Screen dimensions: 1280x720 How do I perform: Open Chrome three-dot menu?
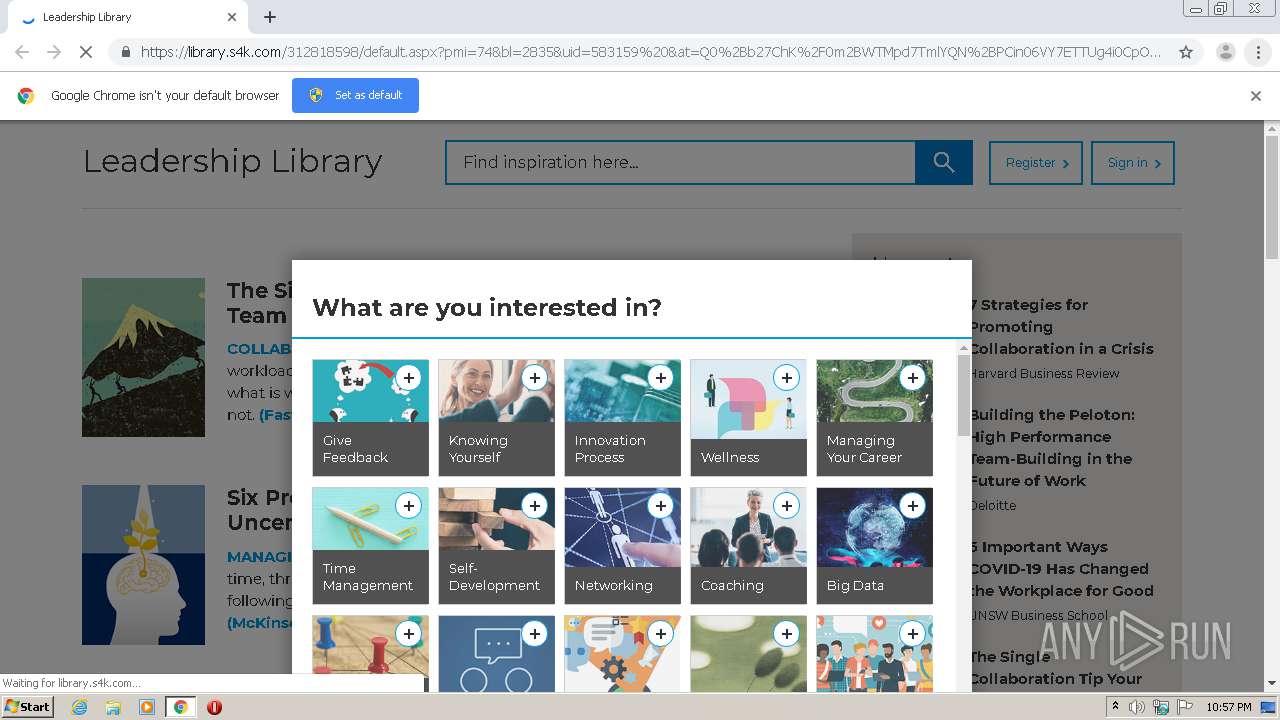(x=1258, y=52)
